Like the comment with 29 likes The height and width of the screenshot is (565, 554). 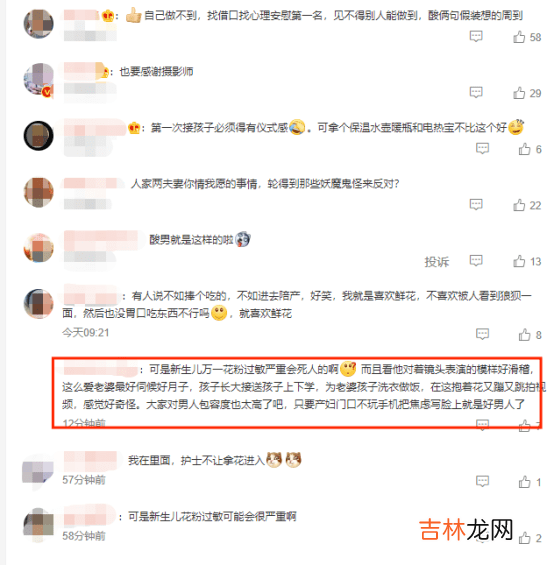pyautogui.click(x=519, y=93)
